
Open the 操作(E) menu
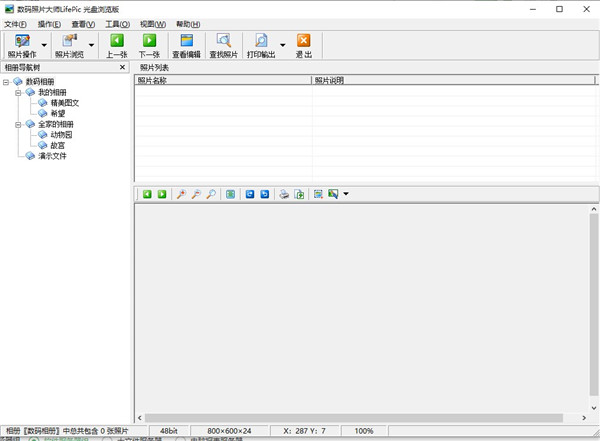click(x=49, y=24)
